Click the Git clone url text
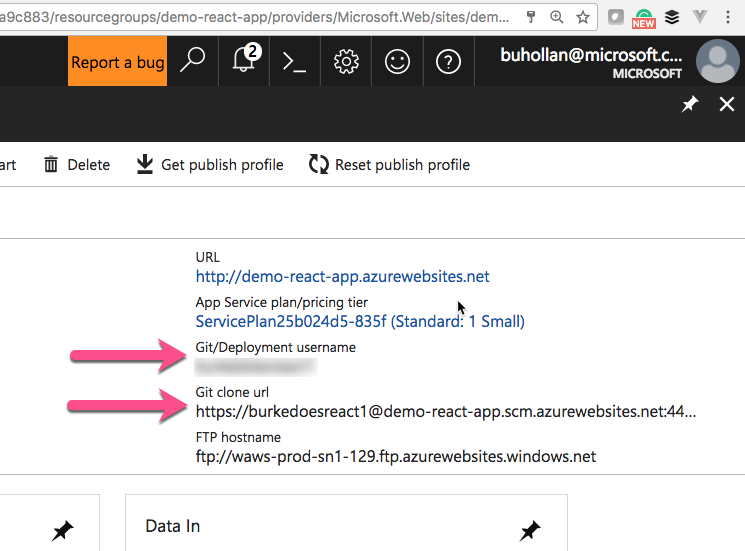This screenshot has height=551, width=745. tap(445, 411)
